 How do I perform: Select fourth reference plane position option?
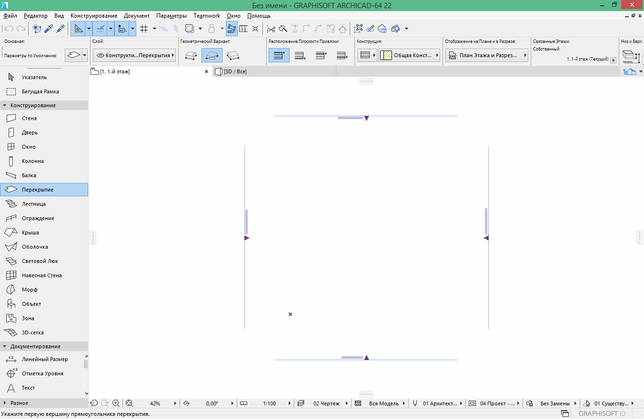click(342, 55)
